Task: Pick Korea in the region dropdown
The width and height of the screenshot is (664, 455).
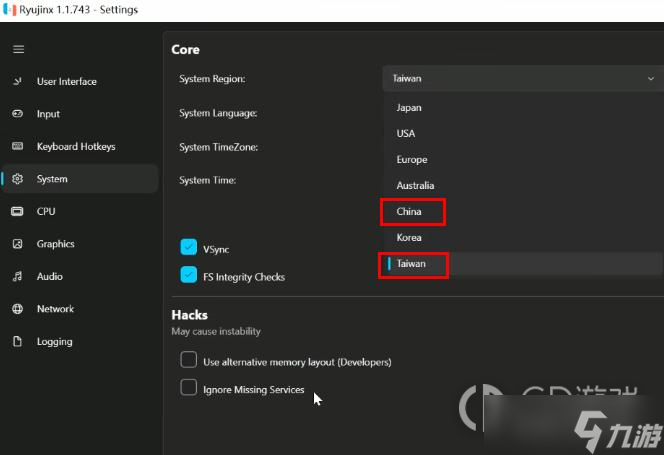Action: pyautogui.click(x=523, y=238)
